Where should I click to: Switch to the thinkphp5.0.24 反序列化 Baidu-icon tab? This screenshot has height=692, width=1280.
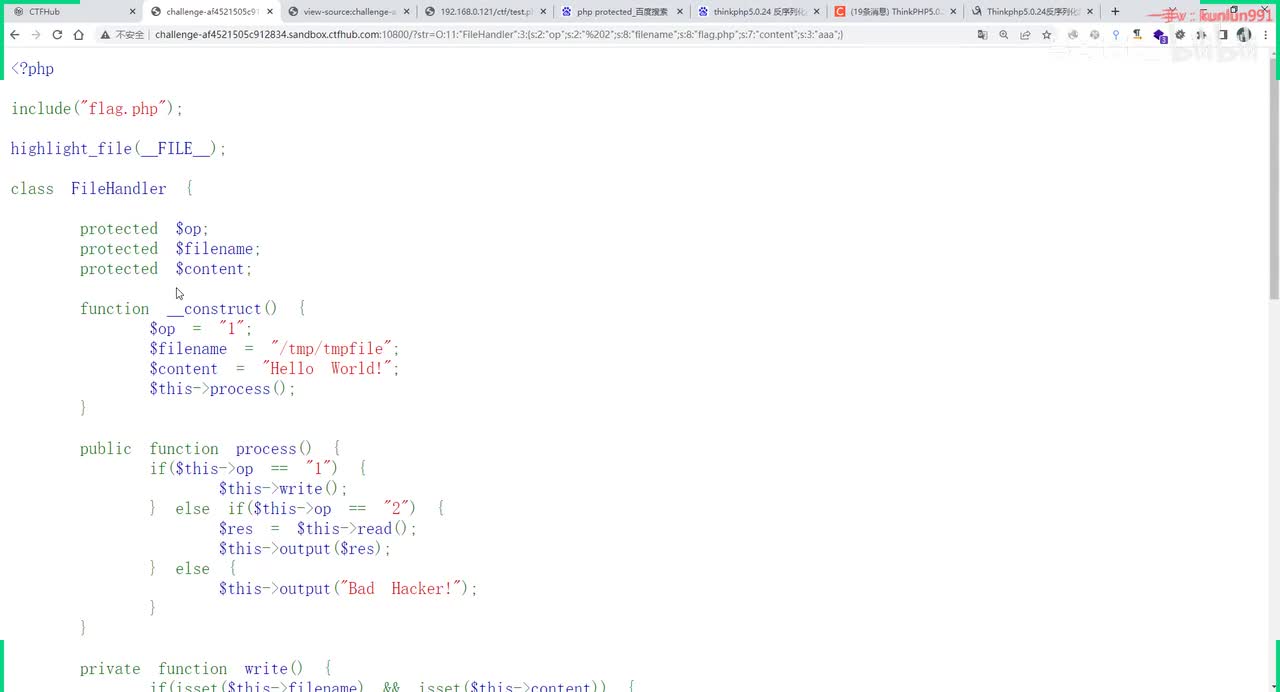click(x=757, y=12)
